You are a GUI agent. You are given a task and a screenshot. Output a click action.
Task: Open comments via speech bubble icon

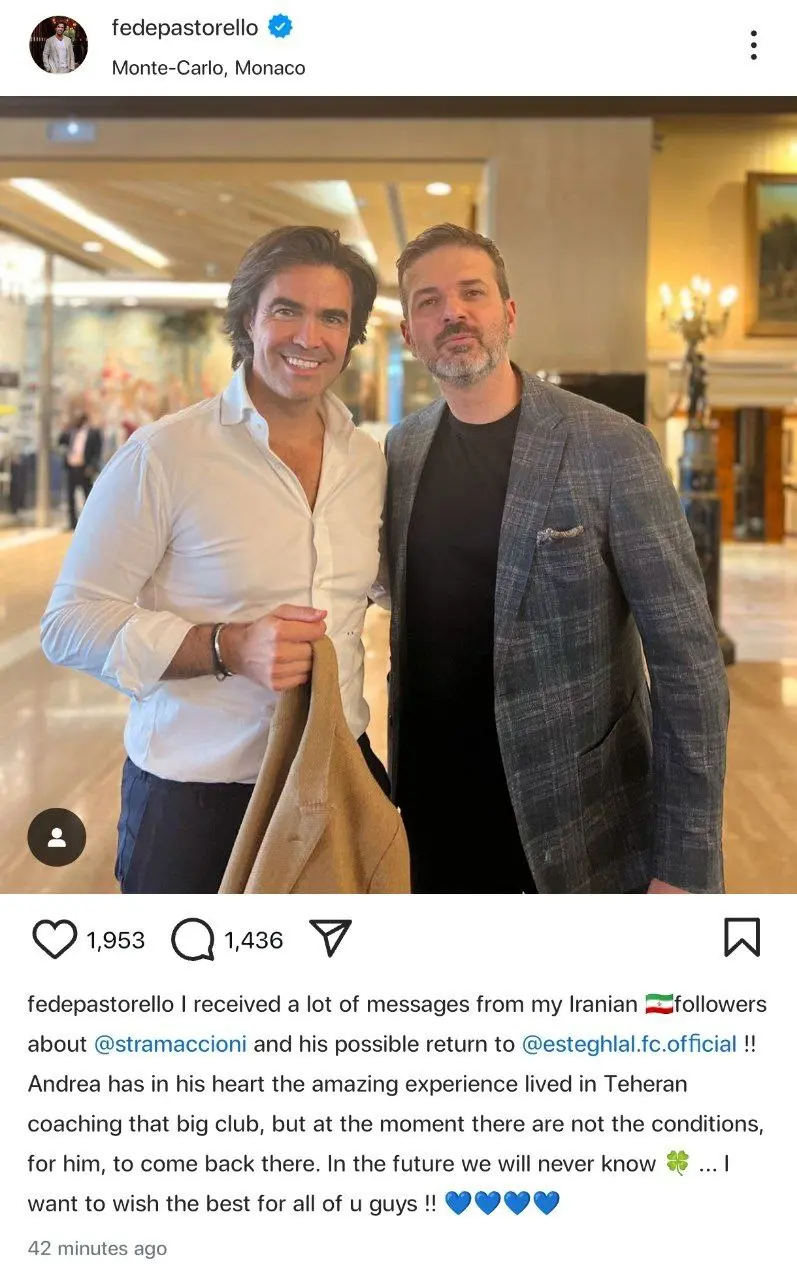[193, 939]
